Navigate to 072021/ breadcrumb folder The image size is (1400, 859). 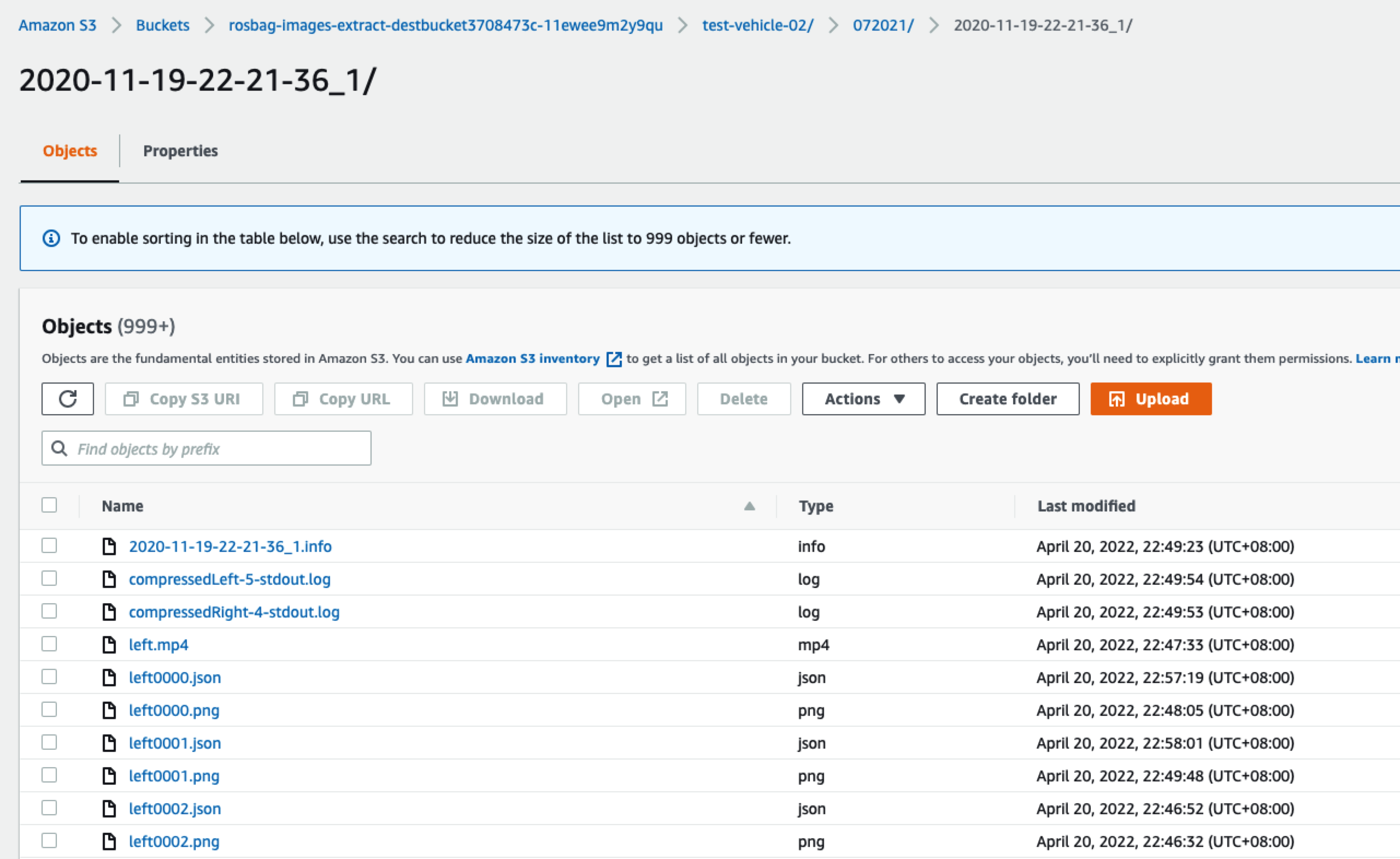[x=883, y=25]
